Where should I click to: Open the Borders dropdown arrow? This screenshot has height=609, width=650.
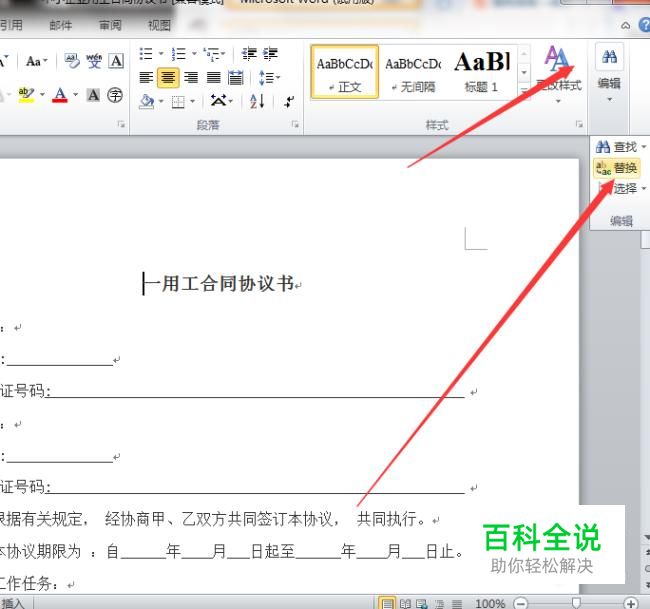192,101
